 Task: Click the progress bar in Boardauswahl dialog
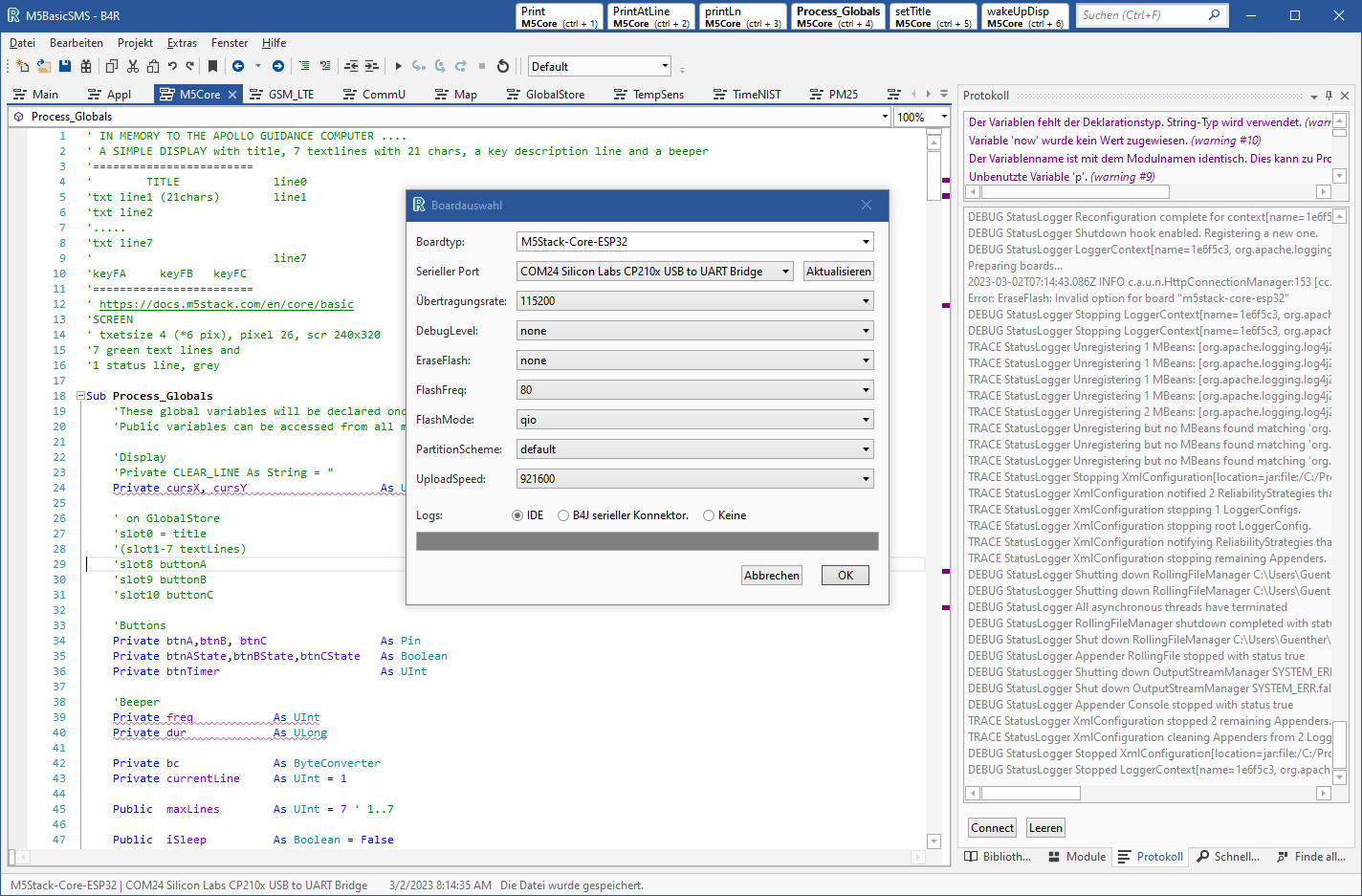point(647,542)
